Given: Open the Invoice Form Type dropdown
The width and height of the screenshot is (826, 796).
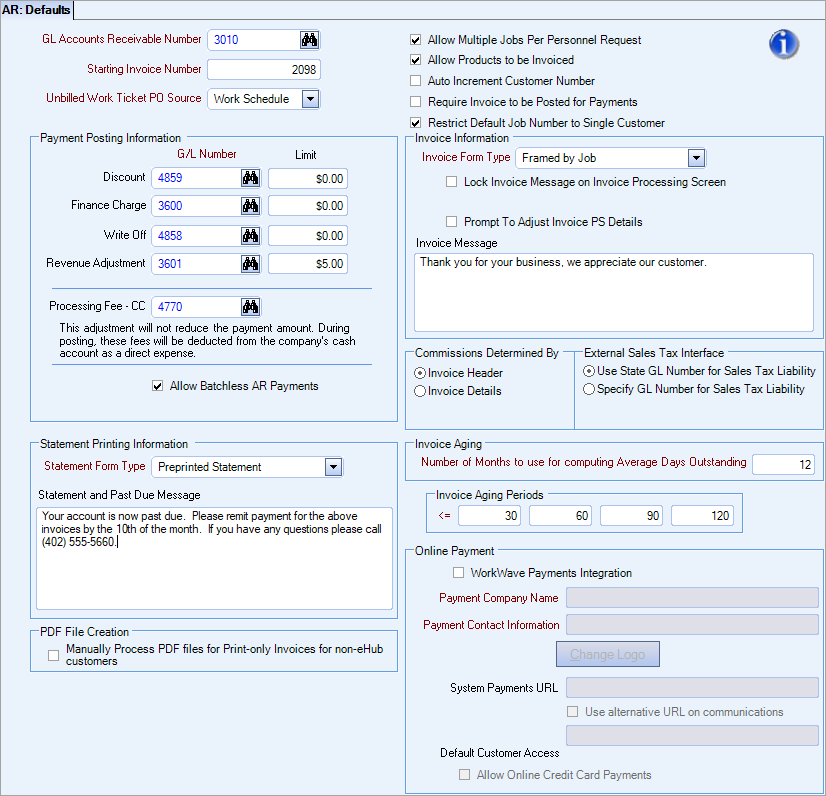Looking at the screenshot, I should [697, 158].
